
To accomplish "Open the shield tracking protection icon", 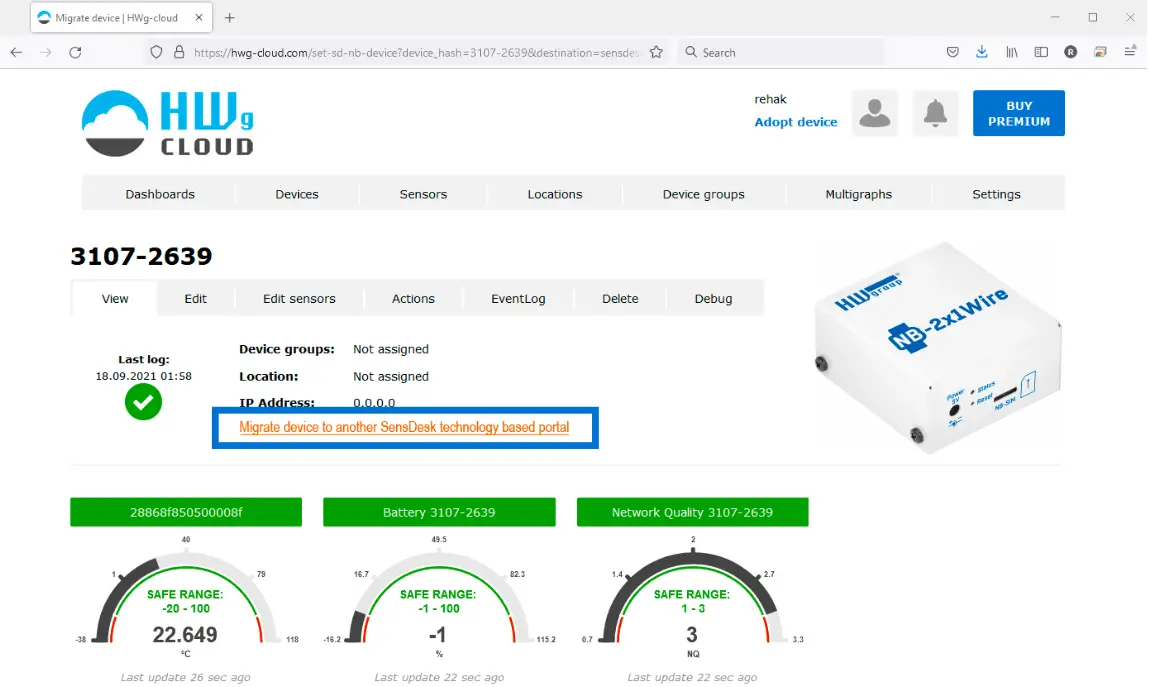I will (x=156, y=52).
